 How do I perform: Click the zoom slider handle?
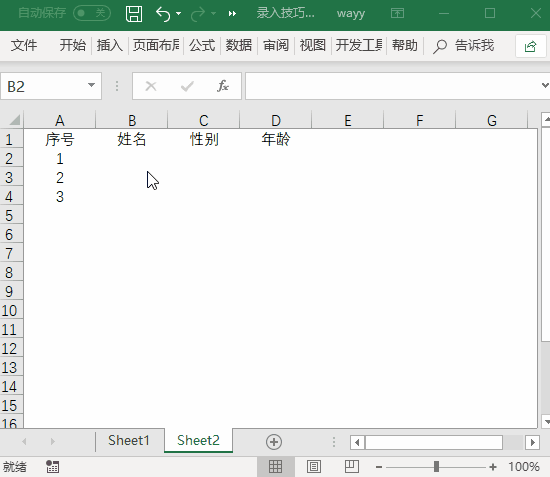(436, 466)
